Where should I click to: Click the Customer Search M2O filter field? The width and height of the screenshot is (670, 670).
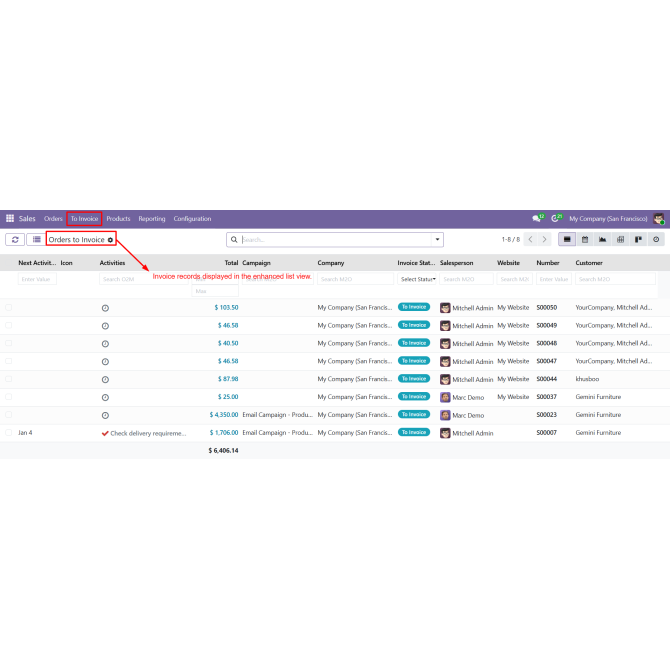tap(615, 279)
